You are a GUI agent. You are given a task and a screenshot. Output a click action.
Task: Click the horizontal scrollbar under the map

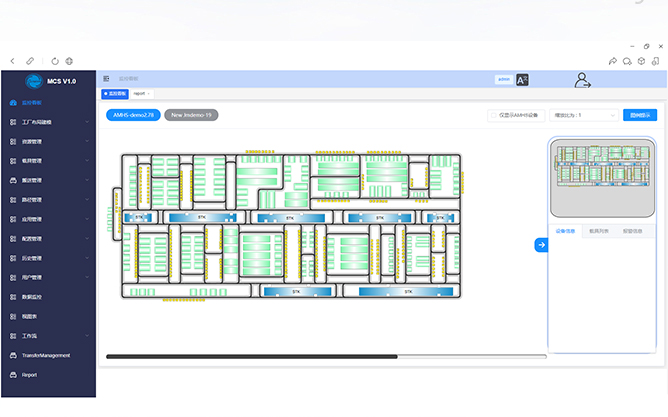pos(326,357)
